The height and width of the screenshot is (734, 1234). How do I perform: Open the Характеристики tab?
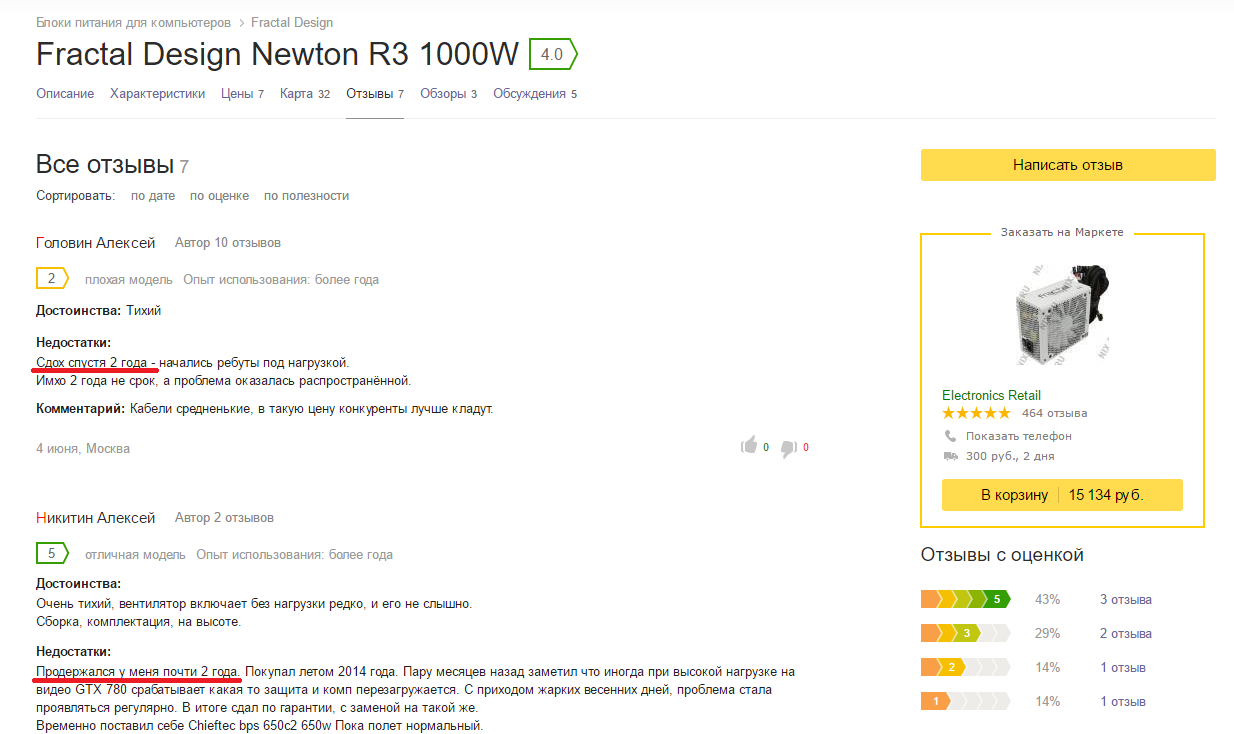pos(158,94)
